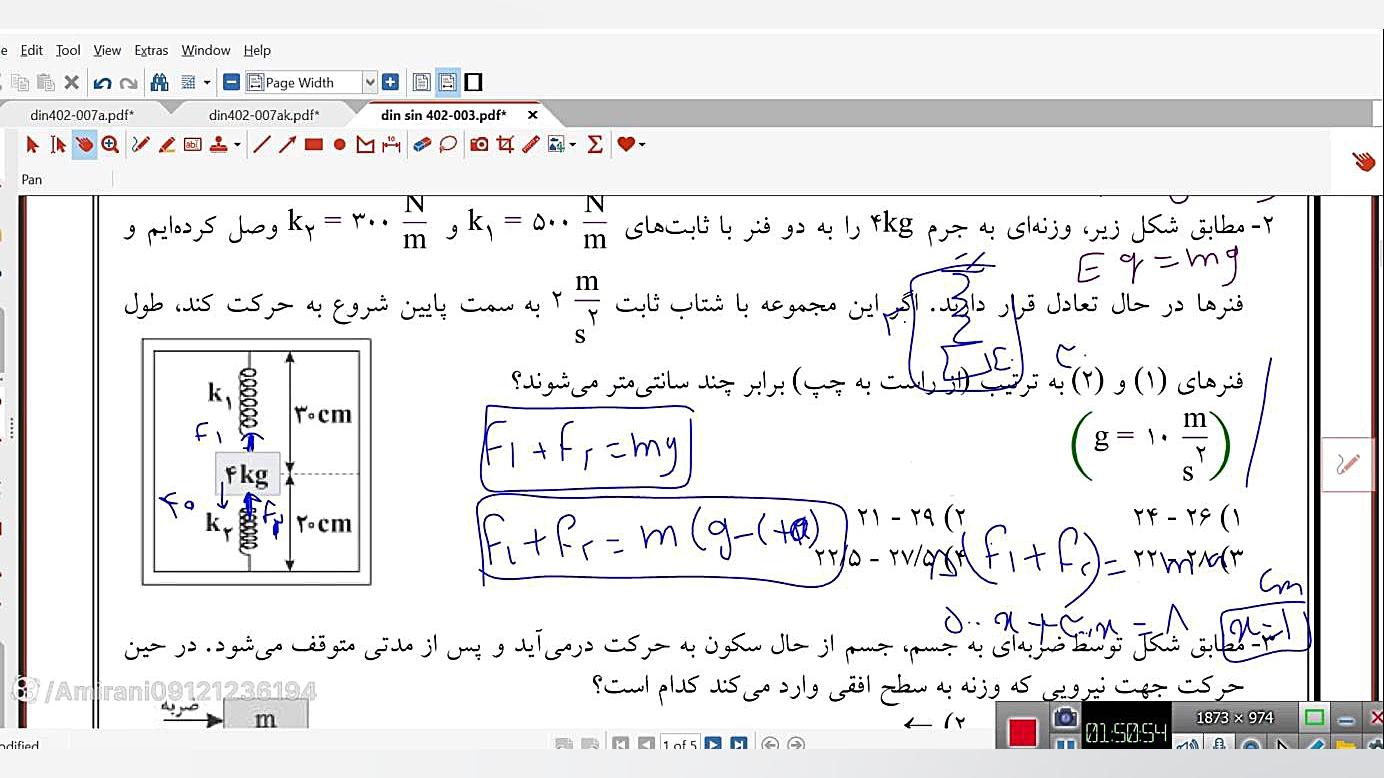Click the next view forward arrow
The width and height of the screenshot is (1384, 778).
tap(796, 745)
